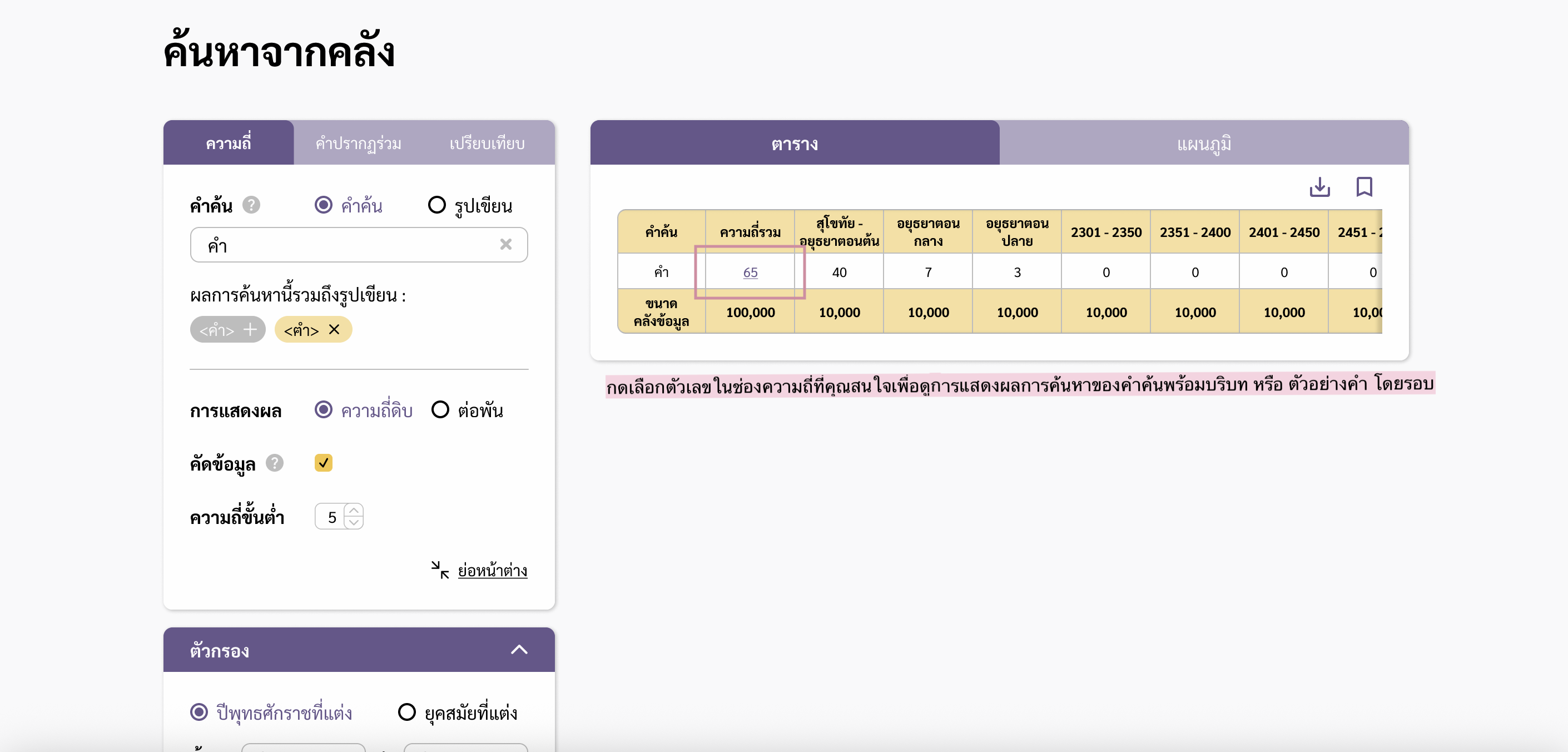Click the value 7 in the table
The height and width of the screenshot is (752, 1568).
pos(927,272)
